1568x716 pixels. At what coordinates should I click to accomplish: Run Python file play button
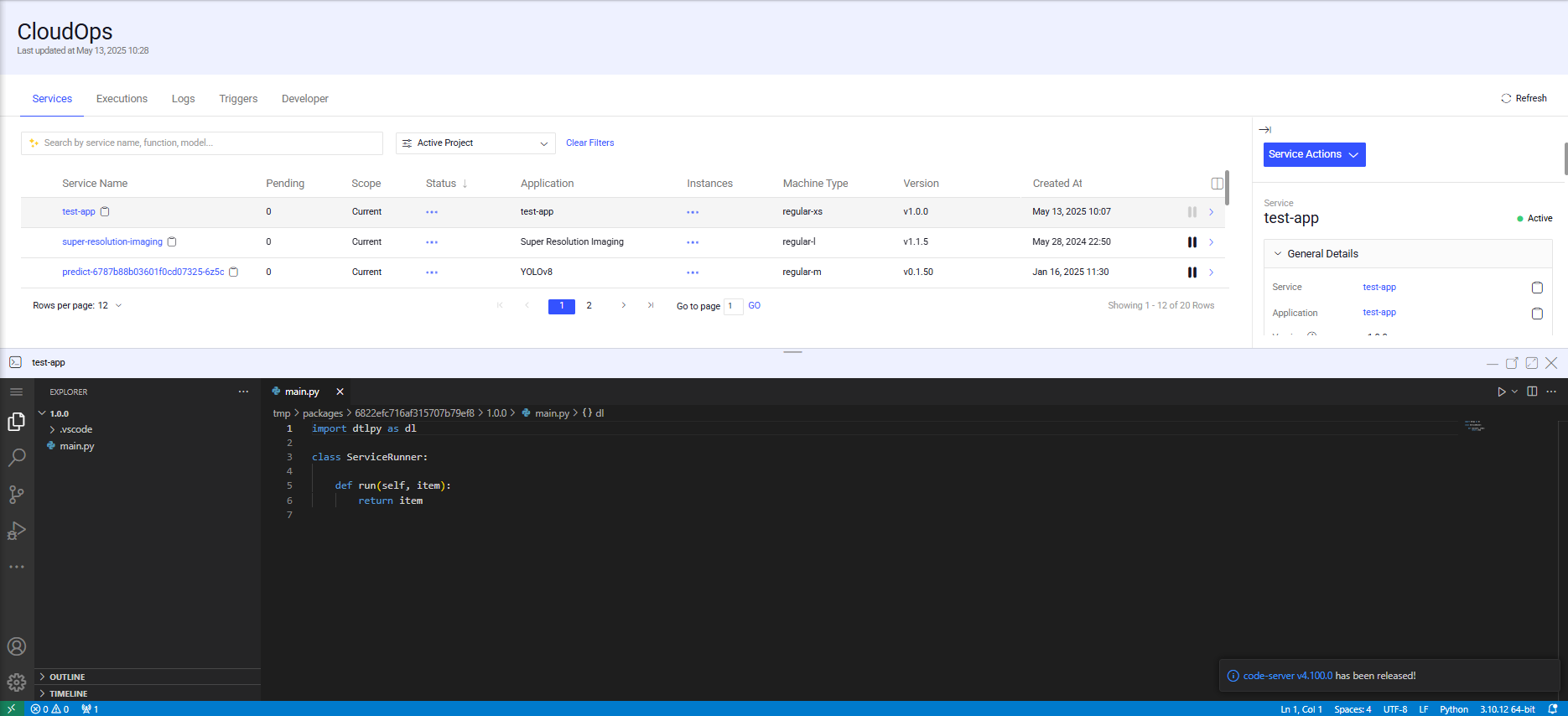(1502, 392)
